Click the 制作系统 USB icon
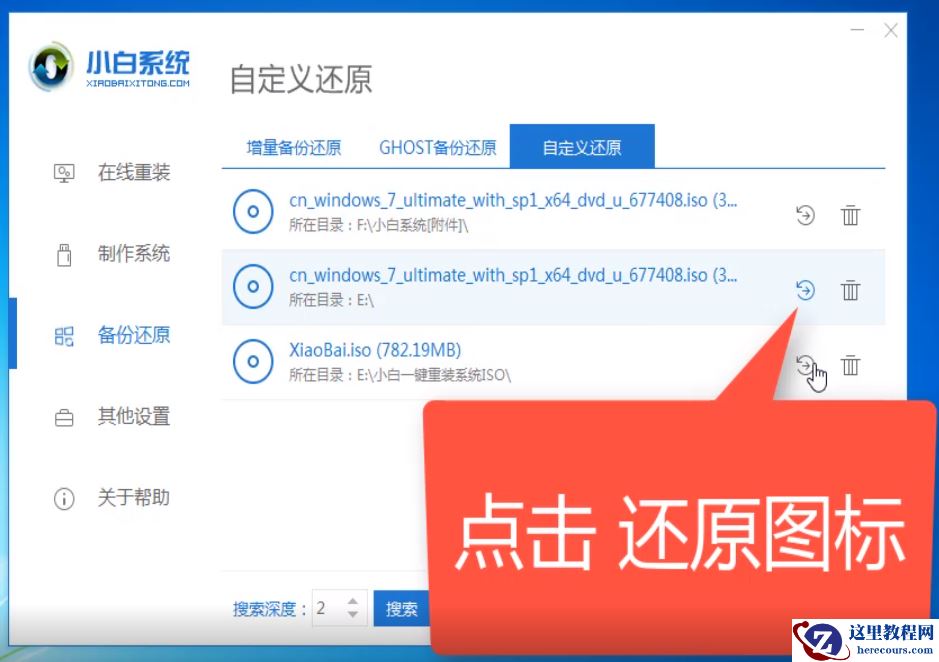This screenshot has height=662, width=939. tap(63, 254)
